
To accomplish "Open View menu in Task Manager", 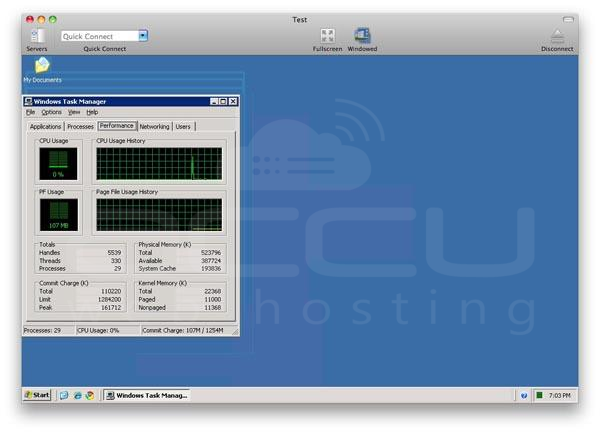I will pyautogui.click(x=74, y=112).
